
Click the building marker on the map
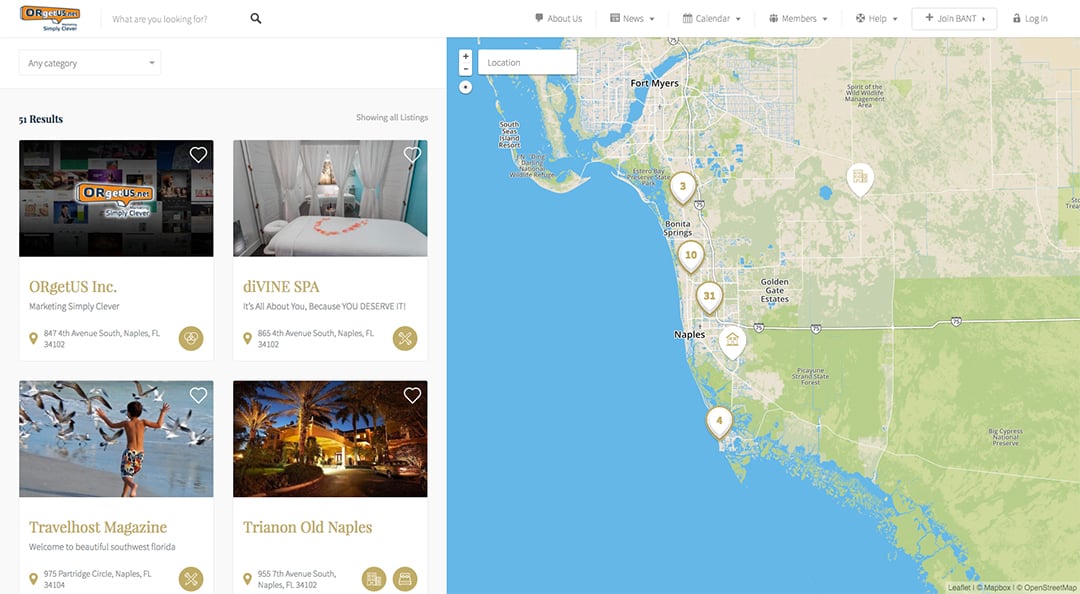(860, 178)
